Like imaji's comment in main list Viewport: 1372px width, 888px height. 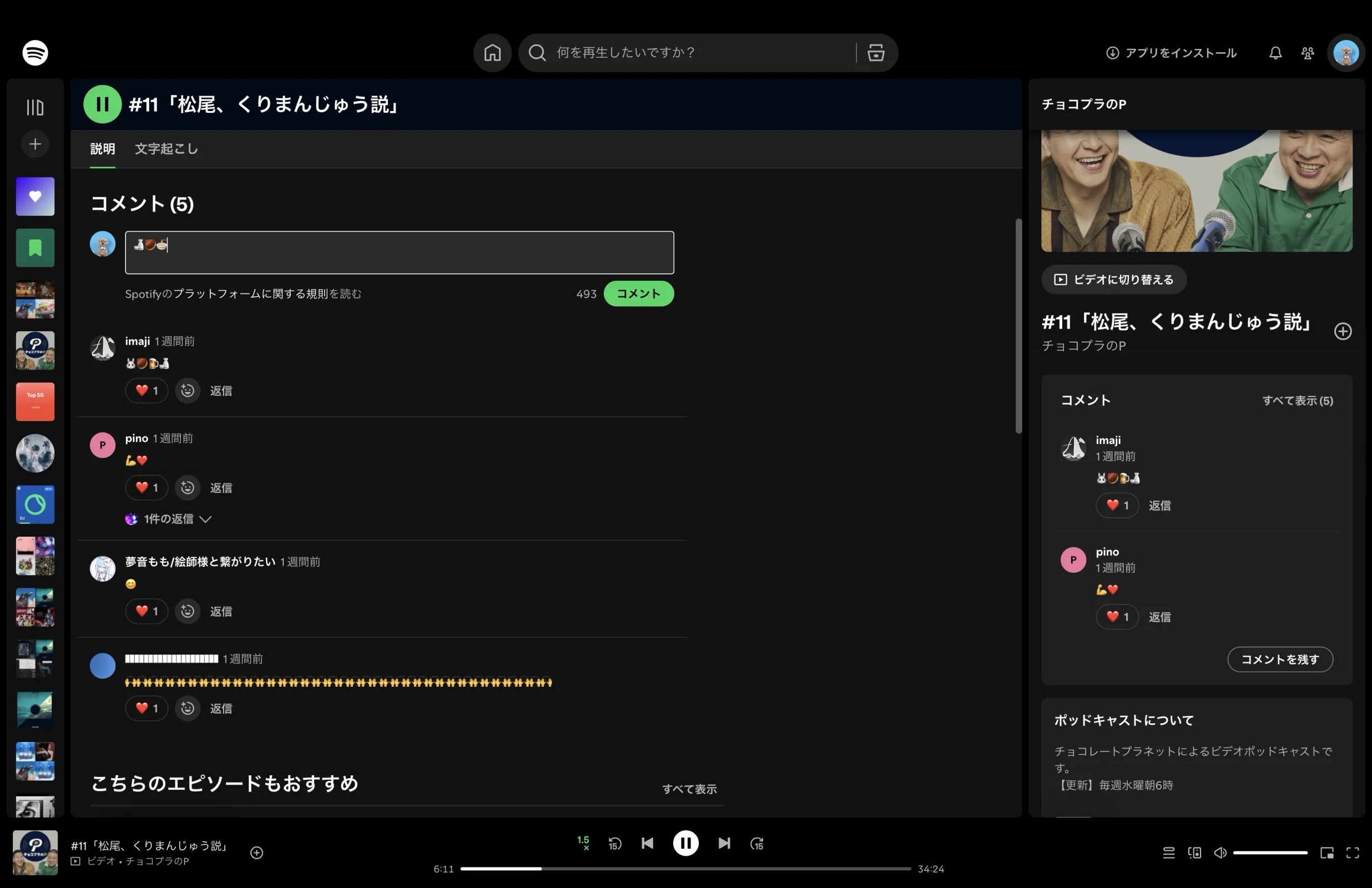click(x=147, y=391)
